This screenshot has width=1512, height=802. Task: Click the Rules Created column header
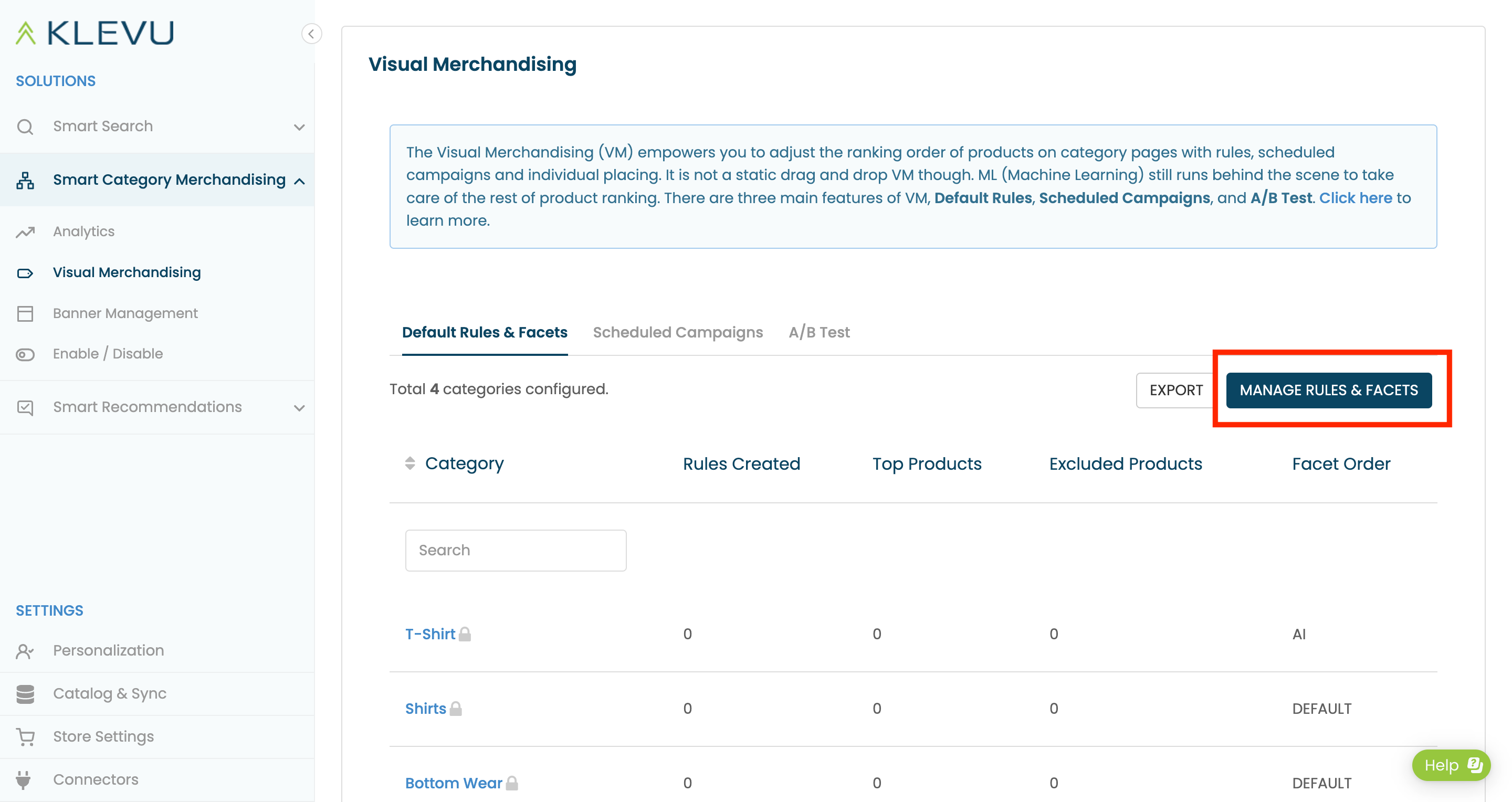[x=741, y=464]
